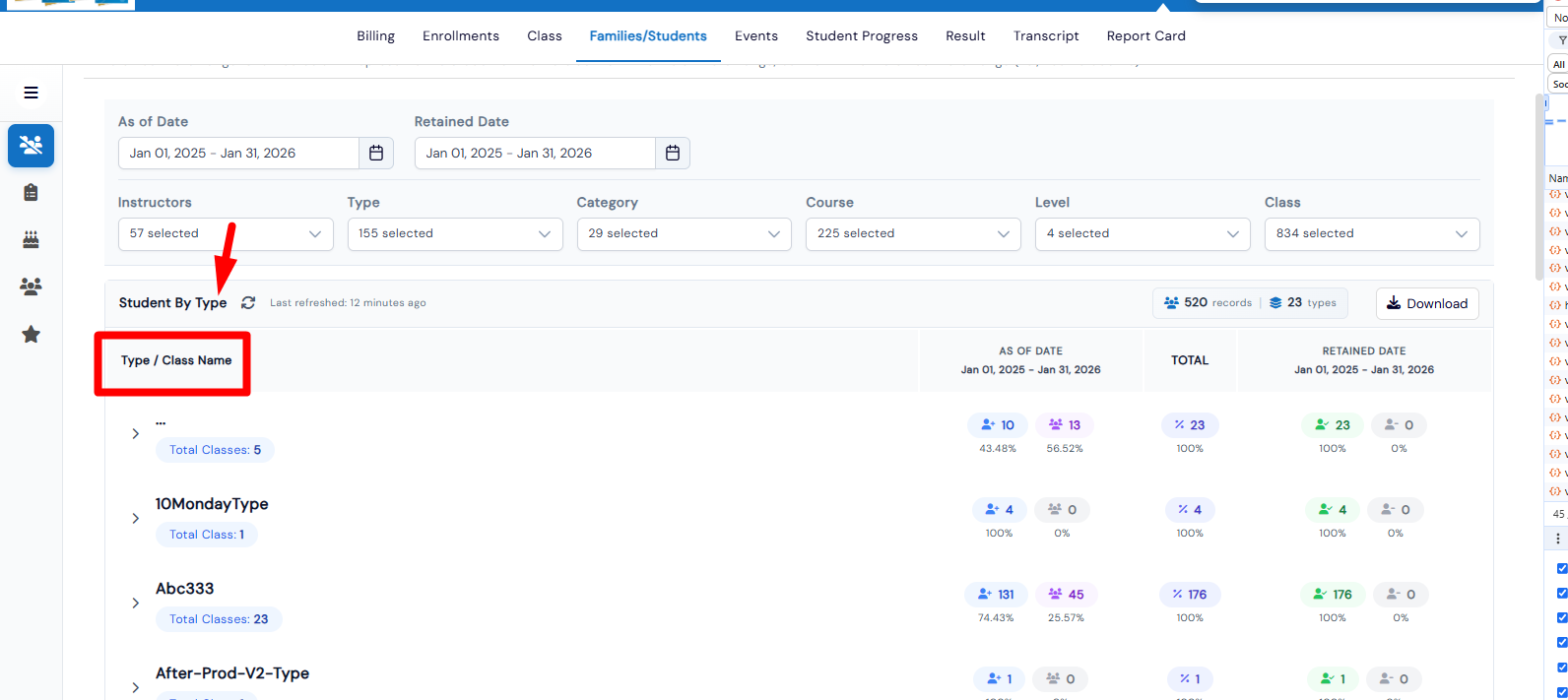Open the Billing tab
This screenshot has width=1568, height=700.
click(375, 36)
